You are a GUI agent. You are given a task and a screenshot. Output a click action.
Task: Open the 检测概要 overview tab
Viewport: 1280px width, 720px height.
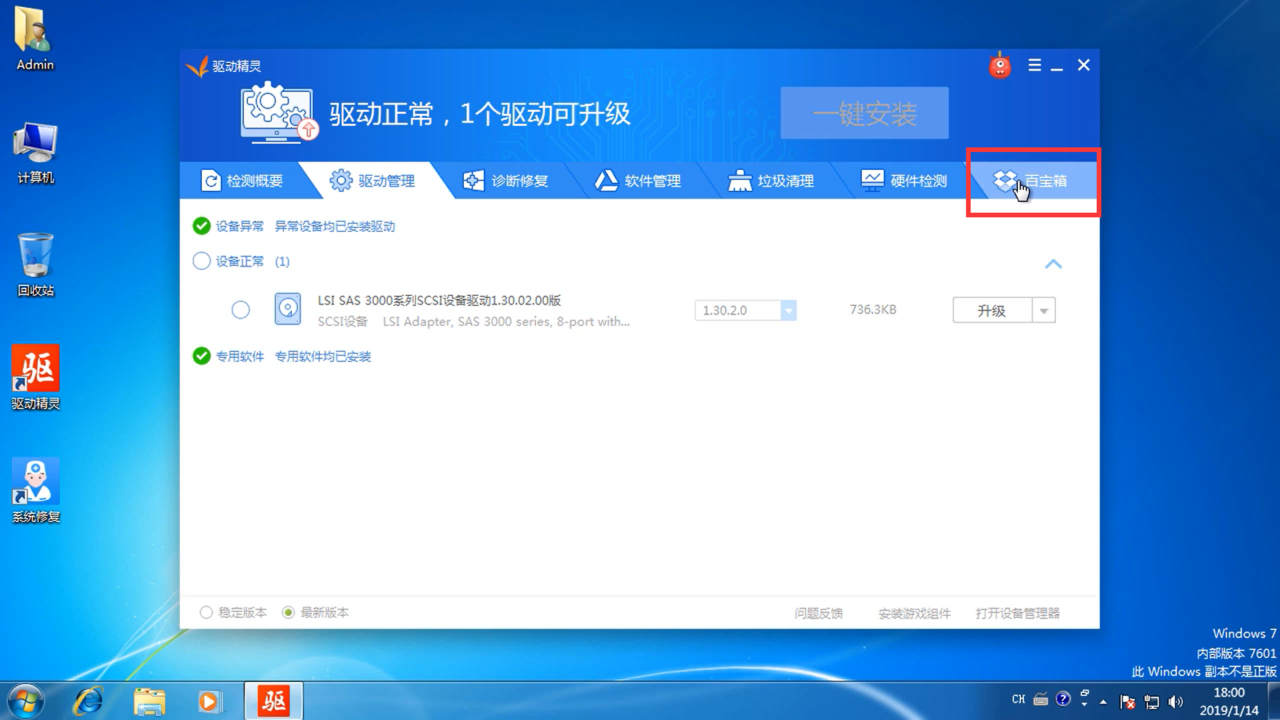click(x=242, y=181)
